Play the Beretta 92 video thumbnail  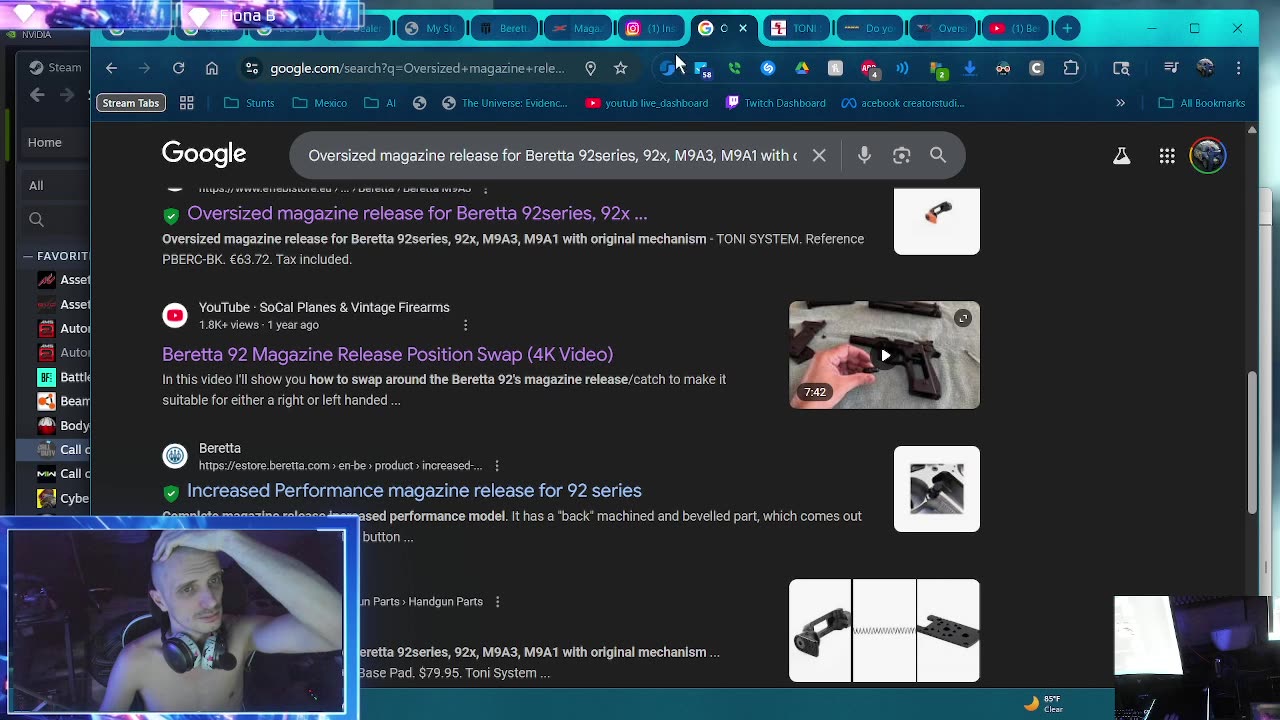pyautogui.click(x=884, y=355)
